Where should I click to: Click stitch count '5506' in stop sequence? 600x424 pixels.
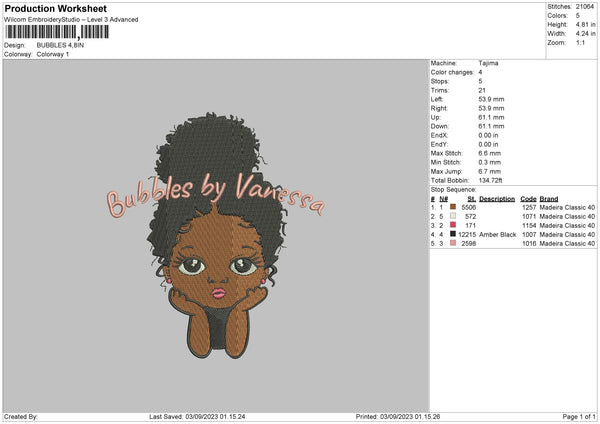(469, 207)
